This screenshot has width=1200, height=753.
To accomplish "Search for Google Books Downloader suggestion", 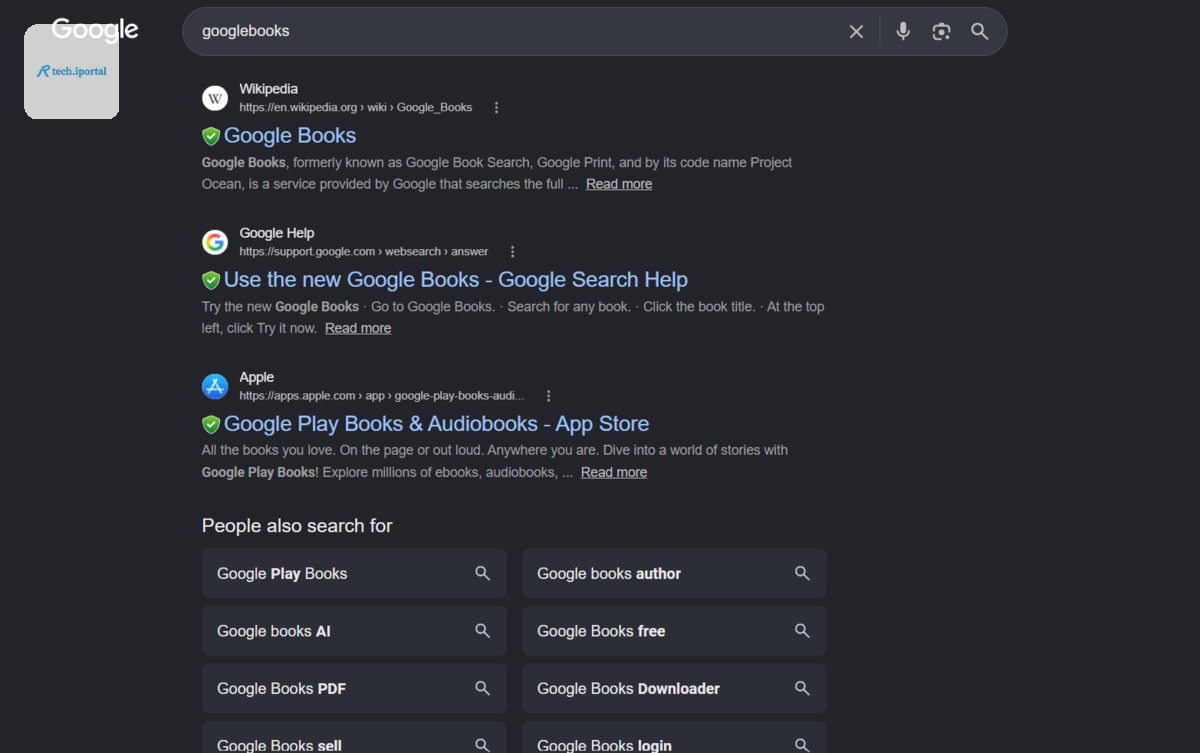I will coord(674,689).
